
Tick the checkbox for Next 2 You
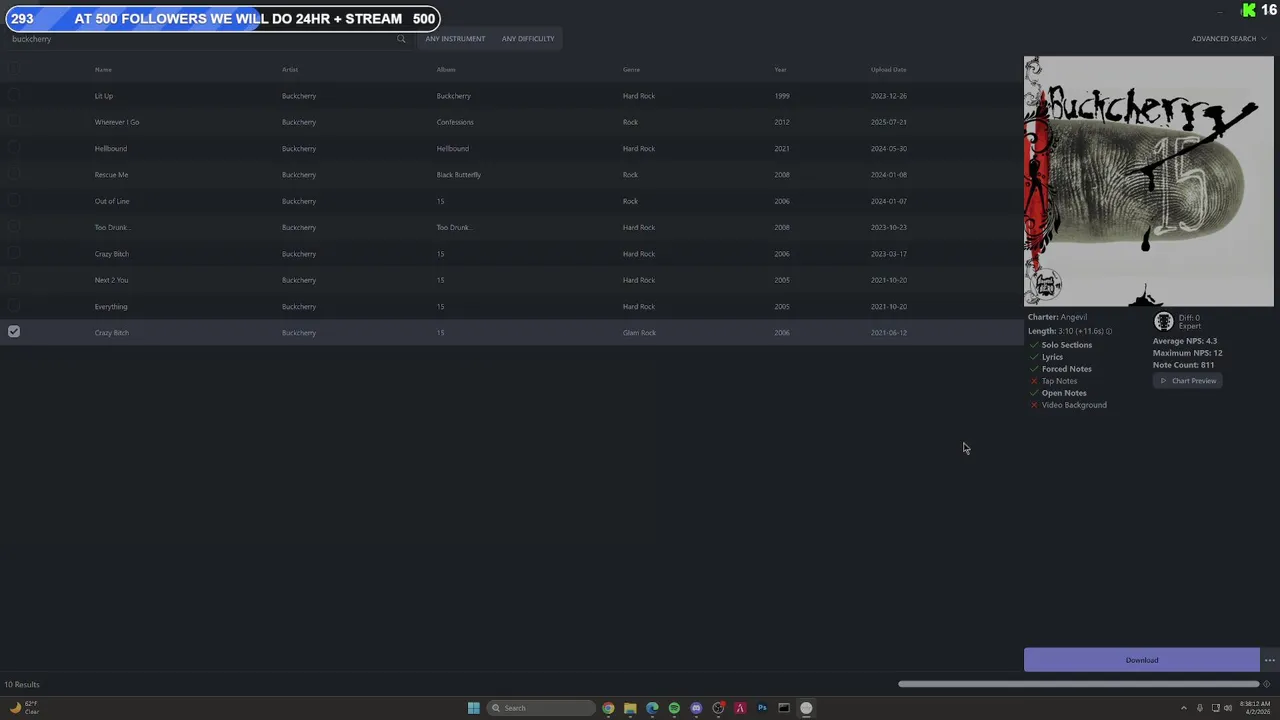tap(14, 279)
